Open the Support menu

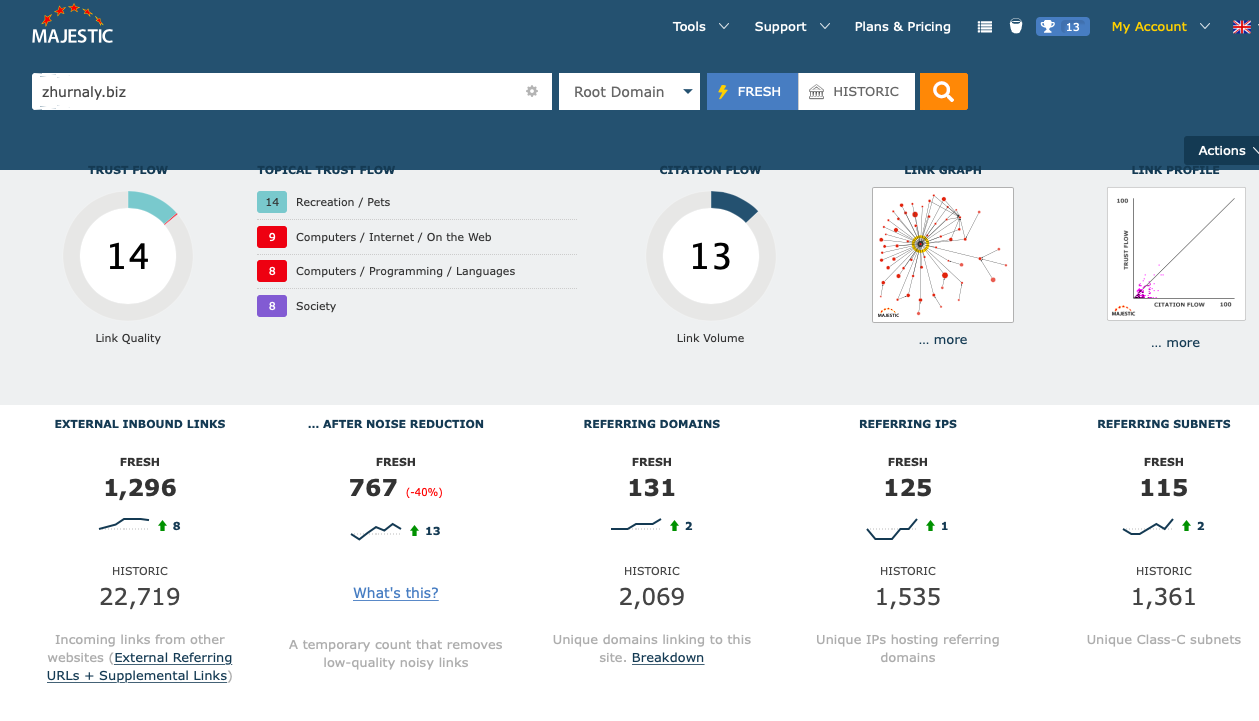tap(791, 27)
